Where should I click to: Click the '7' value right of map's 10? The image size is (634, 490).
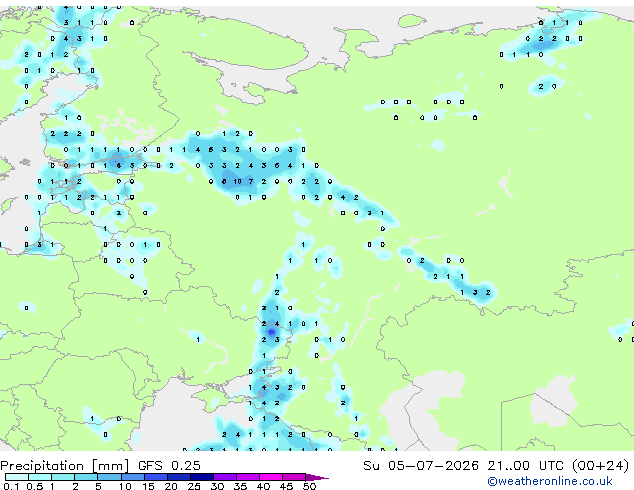(x=251, y=182)
